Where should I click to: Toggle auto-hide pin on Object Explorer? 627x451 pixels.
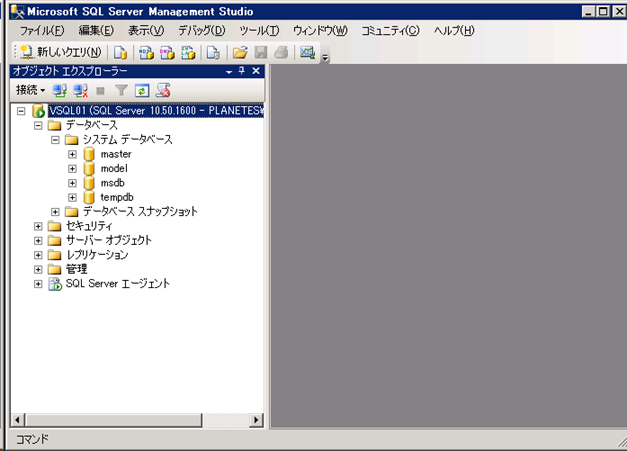[x=242, y=71]
